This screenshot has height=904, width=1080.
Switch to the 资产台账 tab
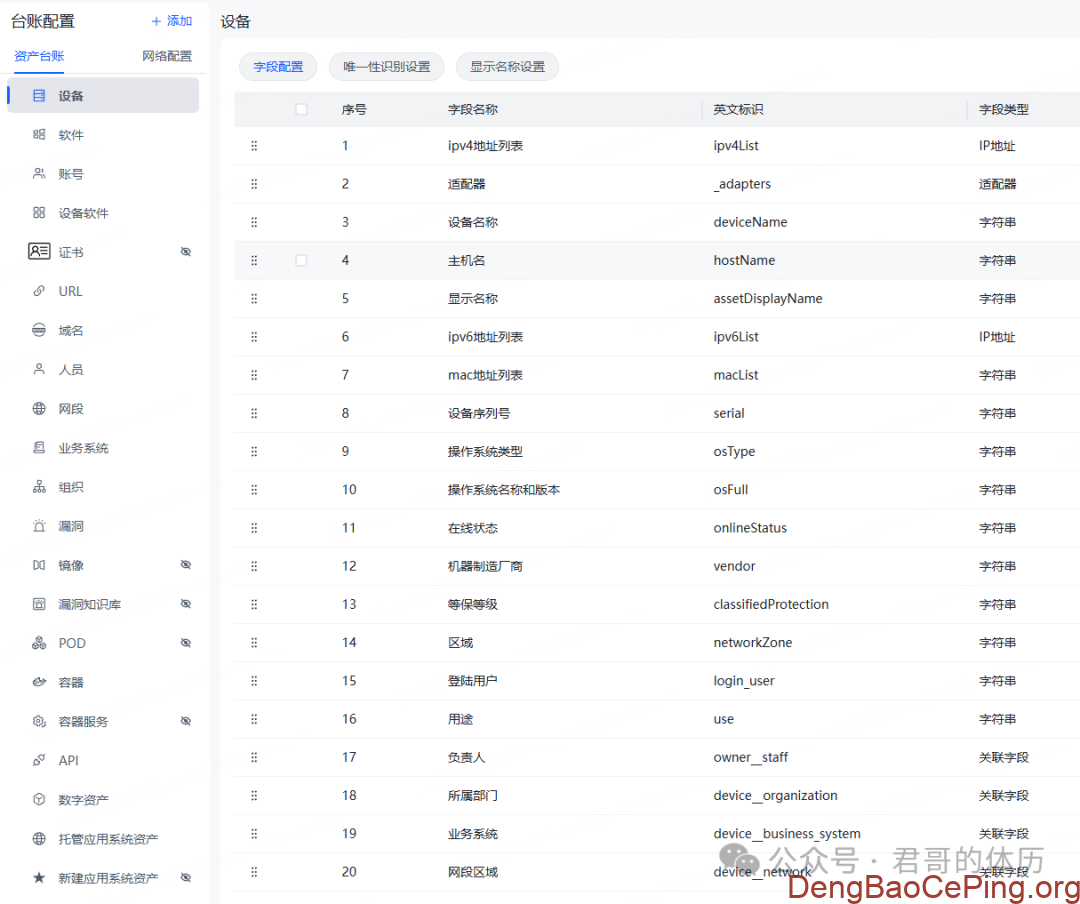point(39,56)
